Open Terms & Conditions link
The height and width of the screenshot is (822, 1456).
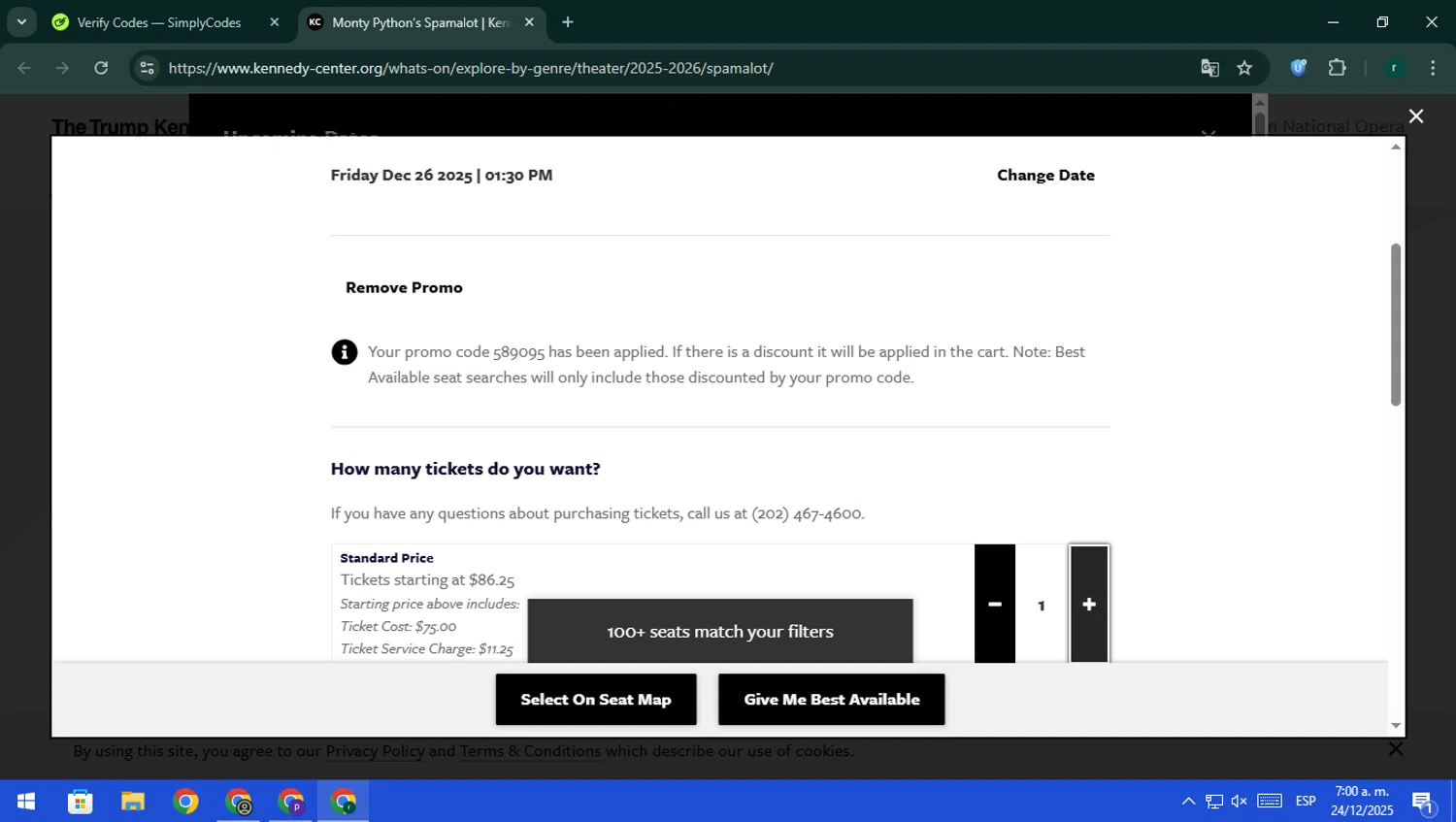point(530,751)
